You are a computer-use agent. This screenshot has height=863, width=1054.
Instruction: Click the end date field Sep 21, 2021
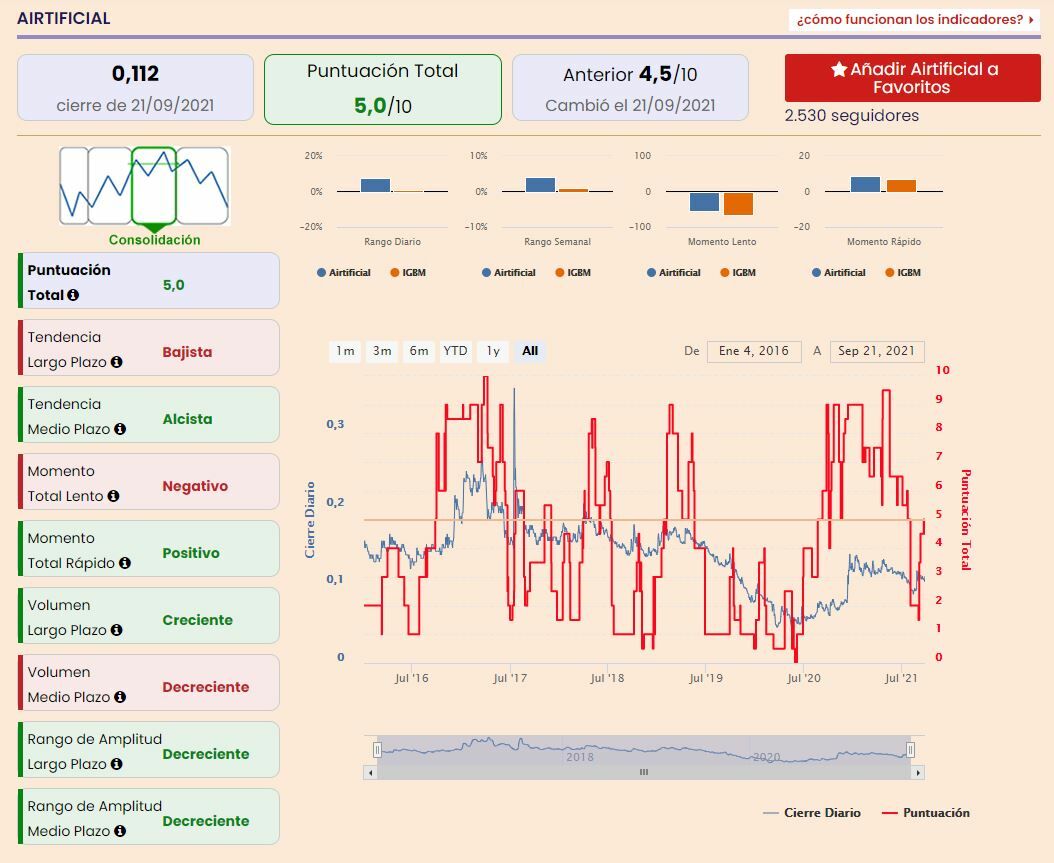coord(877,352)
